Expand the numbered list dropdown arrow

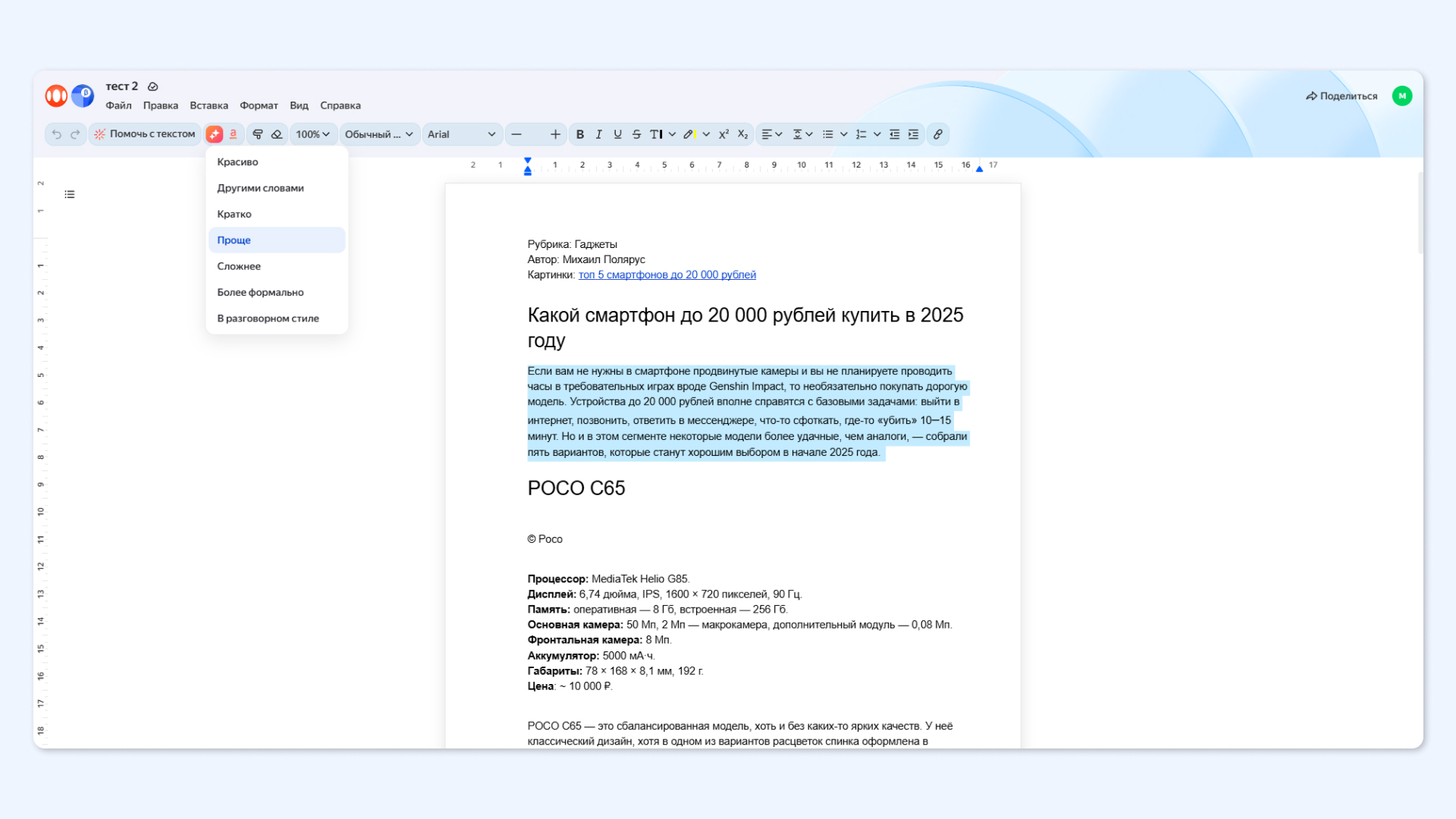(877, 134)
